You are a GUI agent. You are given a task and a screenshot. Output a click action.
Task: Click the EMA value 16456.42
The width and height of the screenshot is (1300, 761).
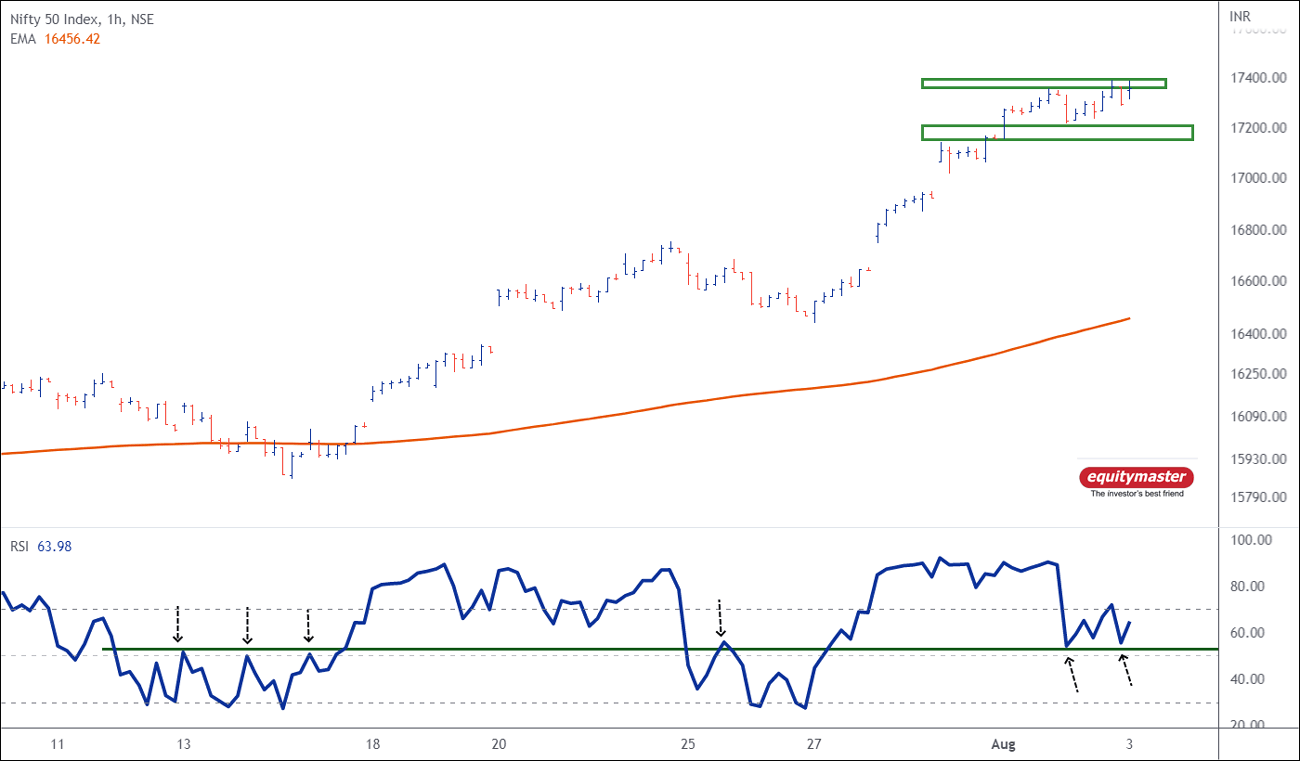tap(72, 39)
